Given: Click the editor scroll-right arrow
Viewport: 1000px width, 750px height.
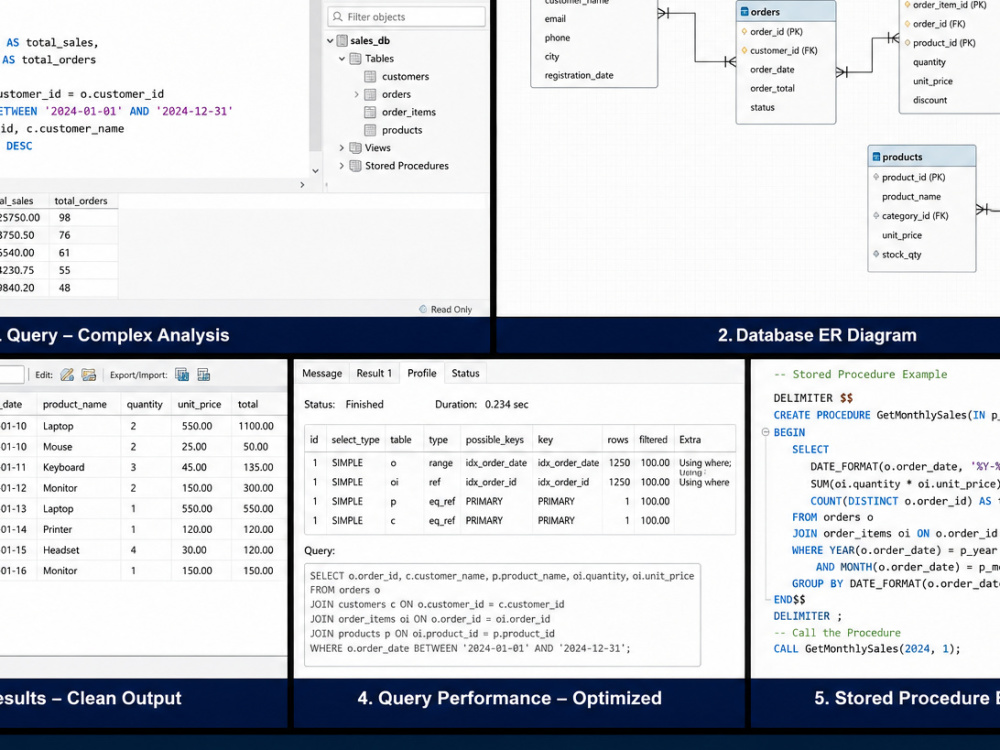Looking at the screenshot, I should point(302,184).
